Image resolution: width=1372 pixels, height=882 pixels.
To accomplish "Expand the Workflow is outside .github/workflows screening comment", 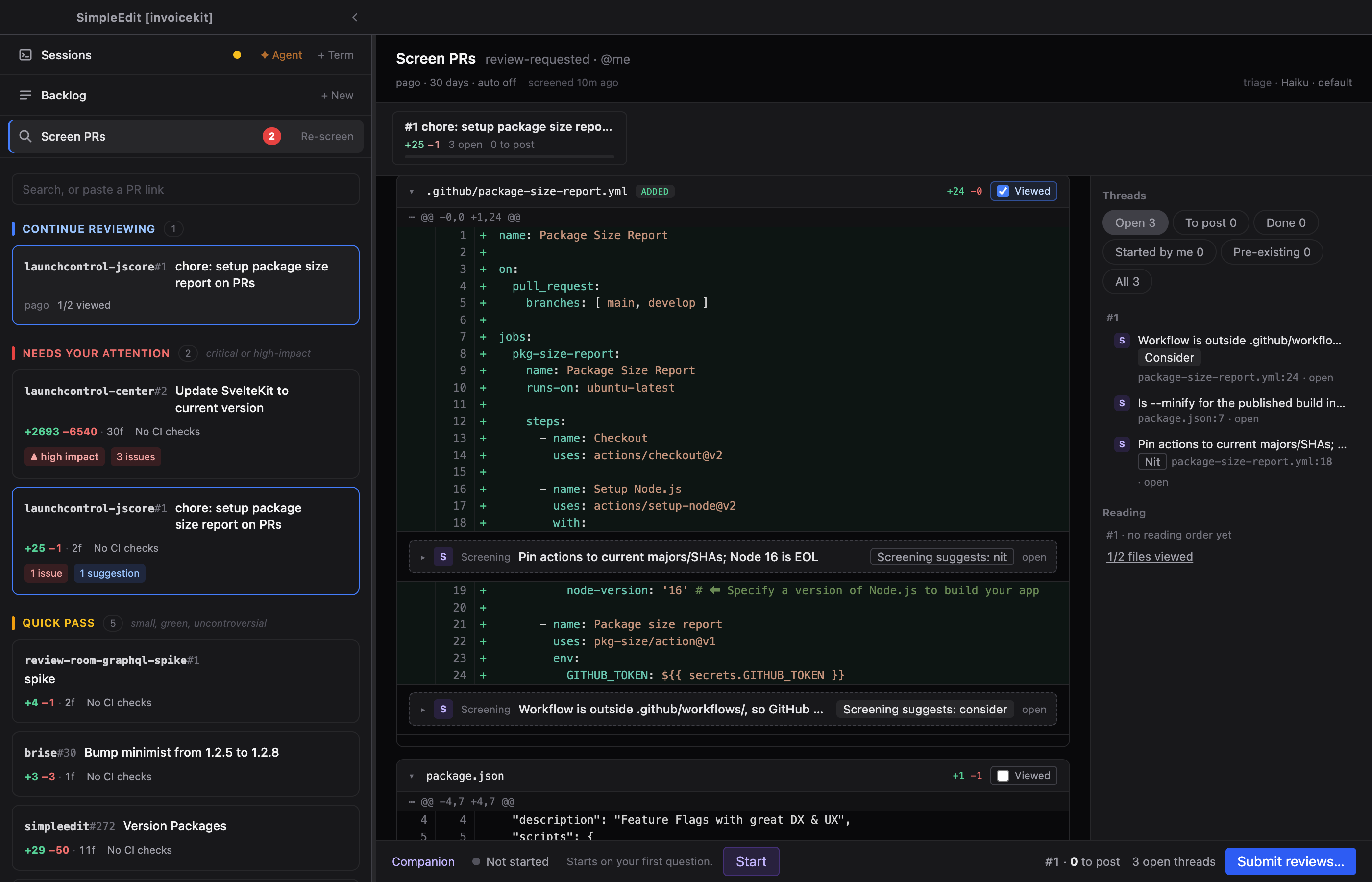I will click(x=422, y=710).
